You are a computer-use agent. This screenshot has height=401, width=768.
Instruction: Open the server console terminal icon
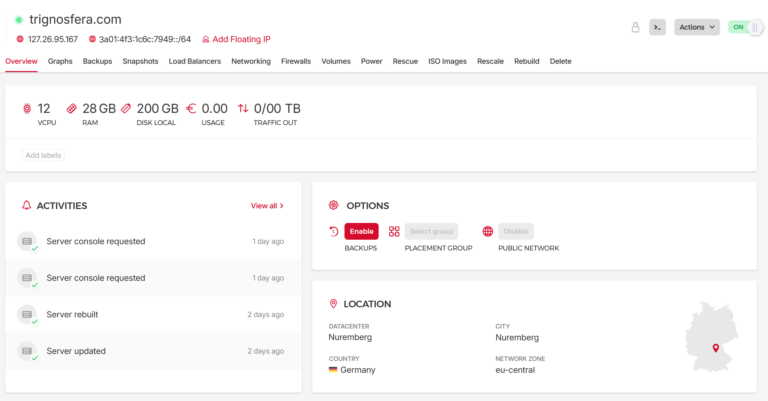[x=657, y=27]
